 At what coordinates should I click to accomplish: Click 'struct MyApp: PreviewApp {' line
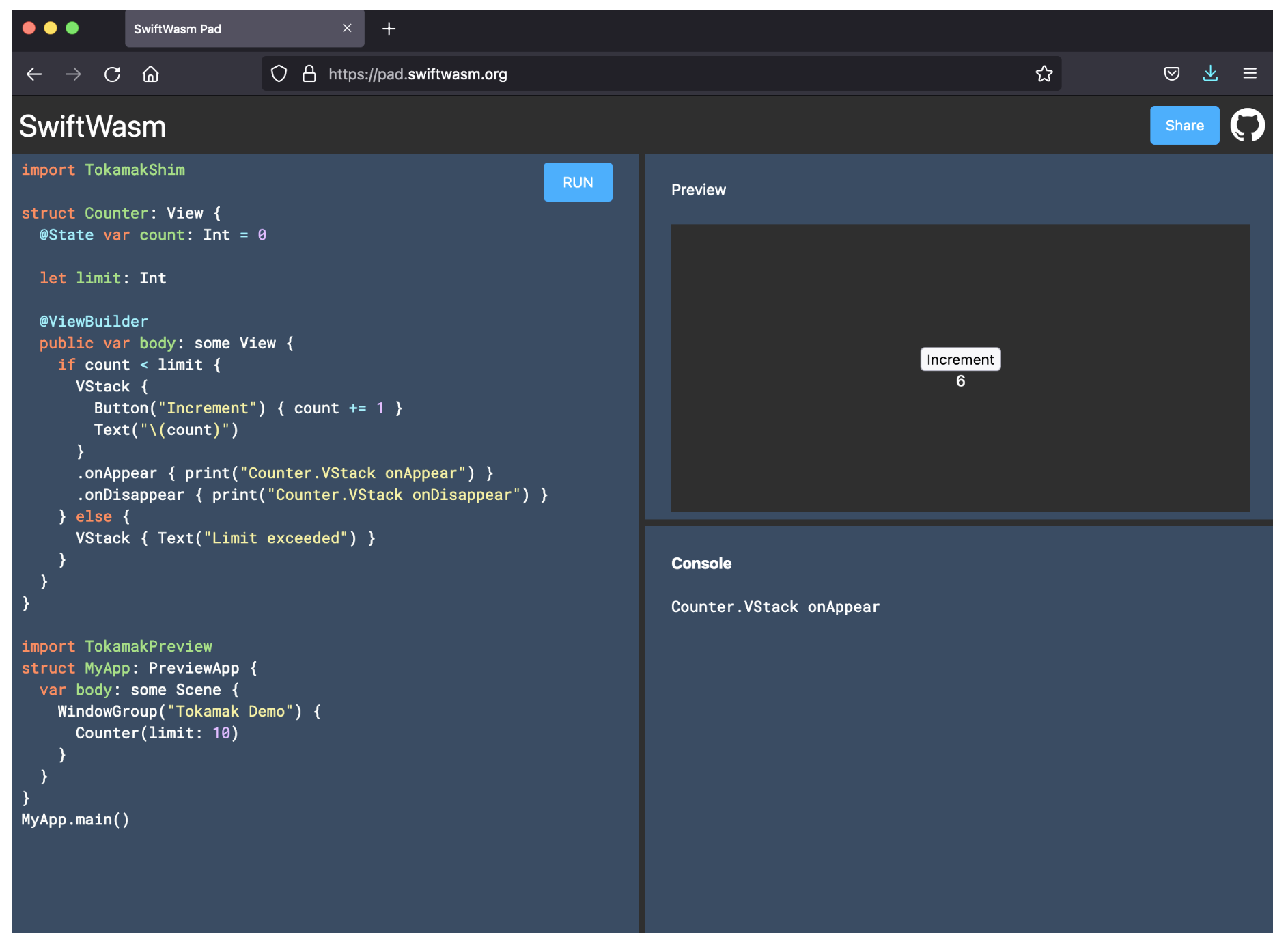139,669
